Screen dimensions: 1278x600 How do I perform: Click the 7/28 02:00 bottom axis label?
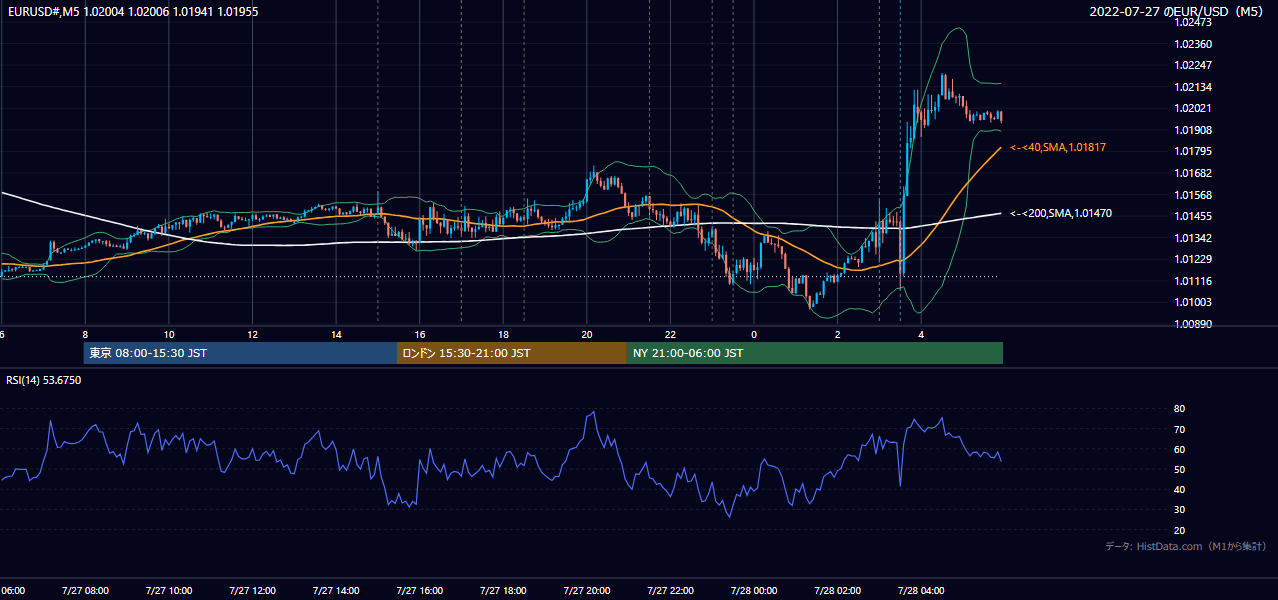pyautogui.click(x=838, y=590)
